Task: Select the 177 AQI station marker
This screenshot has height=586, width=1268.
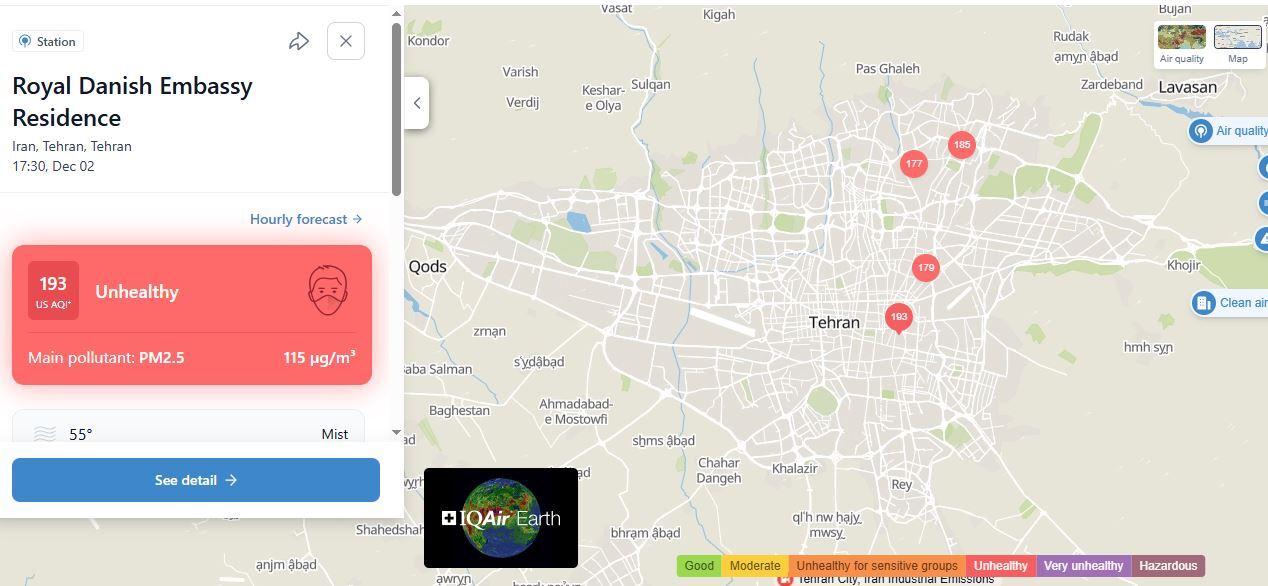Action: click(x=913, y=164)
